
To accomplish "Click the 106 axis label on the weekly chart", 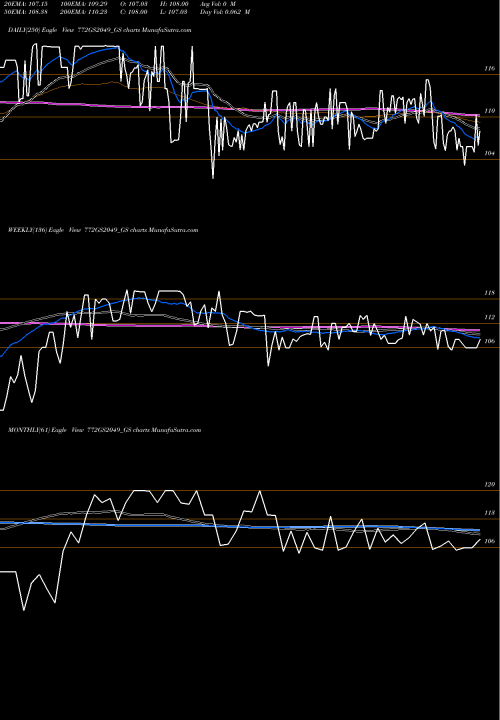I will [490, 341].
